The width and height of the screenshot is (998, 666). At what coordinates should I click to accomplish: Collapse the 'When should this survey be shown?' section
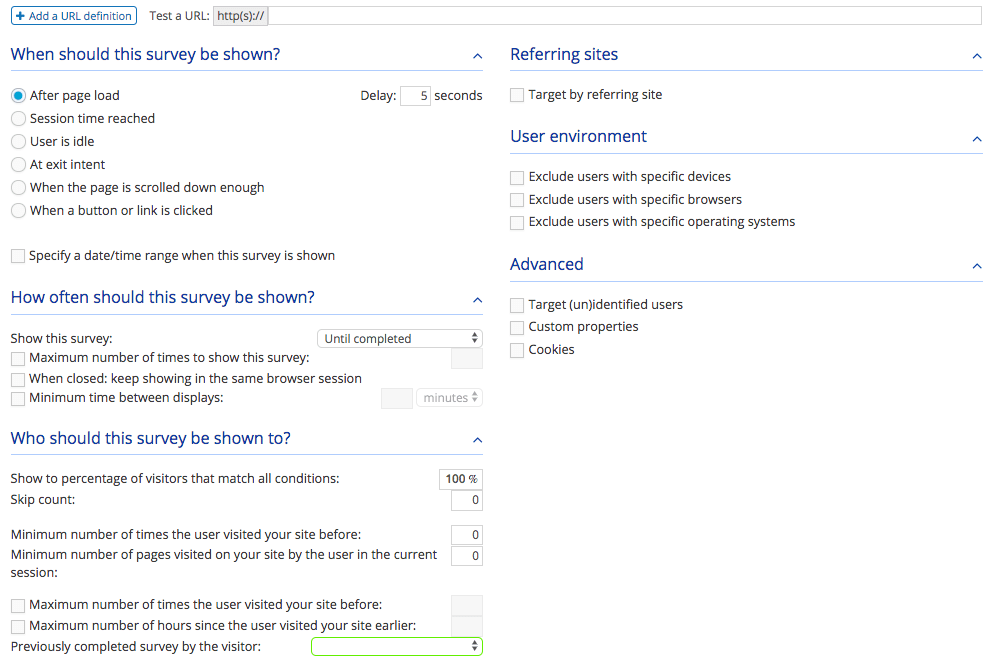coord(477,56)
